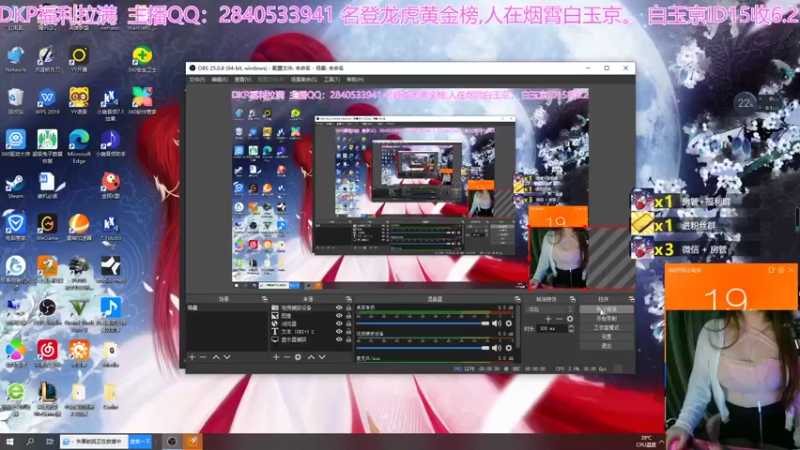800x450 pixels.
Task: Open the Network desktop icon
Action: click(15, 58)
